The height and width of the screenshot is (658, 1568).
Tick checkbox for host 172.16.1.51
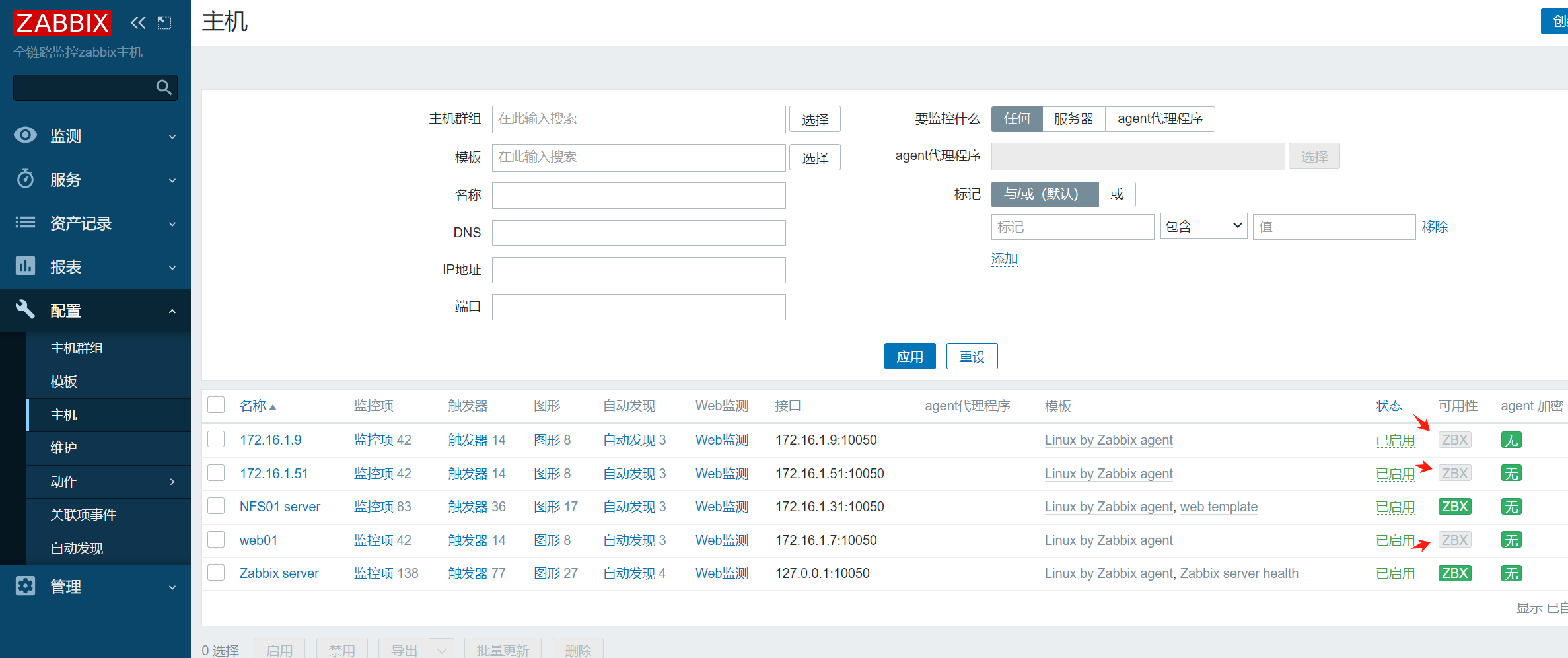coord(216,473)
